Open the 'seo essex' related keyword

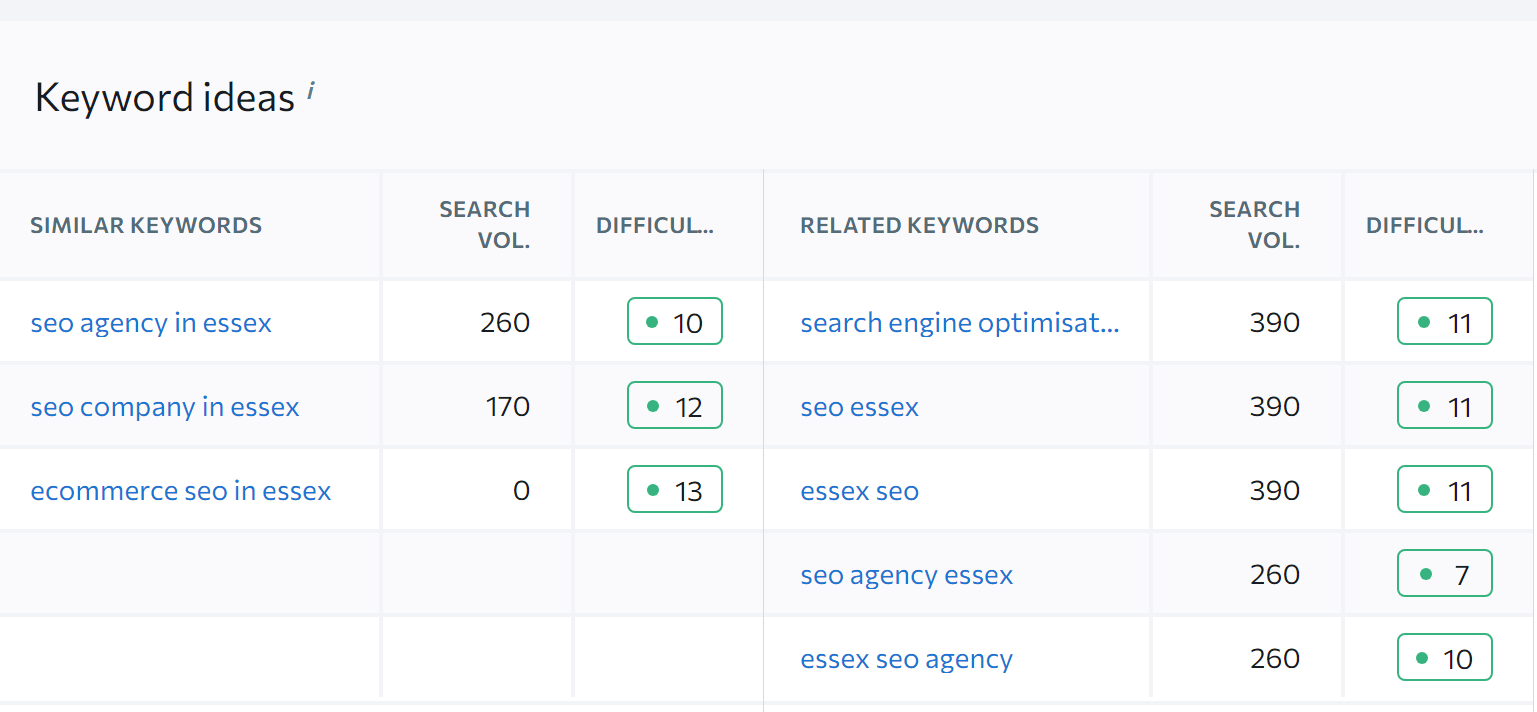(x=860, y=407)
